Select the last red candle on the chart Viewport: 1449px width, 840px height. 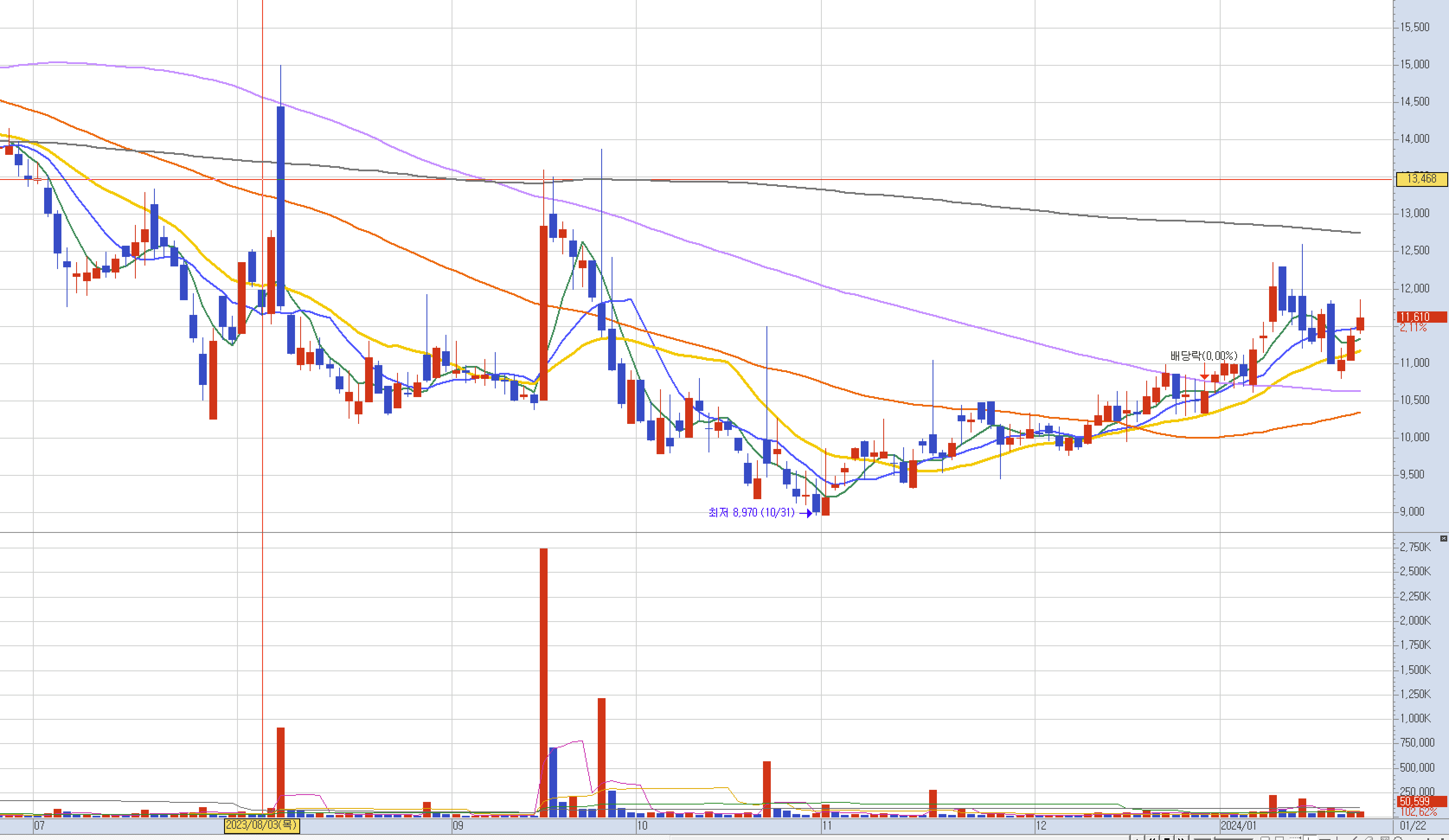pyautogui.click(x=1360, y=324)
